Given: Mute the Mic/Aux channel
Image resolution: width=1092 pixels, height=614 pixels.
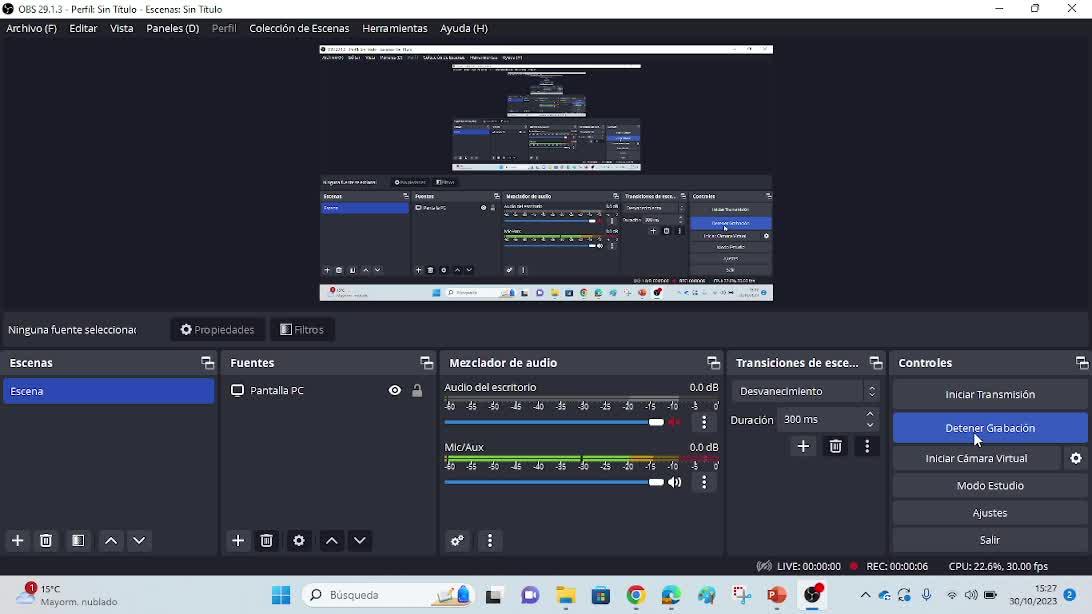Looking at the screenshot, I should point(675,482).
